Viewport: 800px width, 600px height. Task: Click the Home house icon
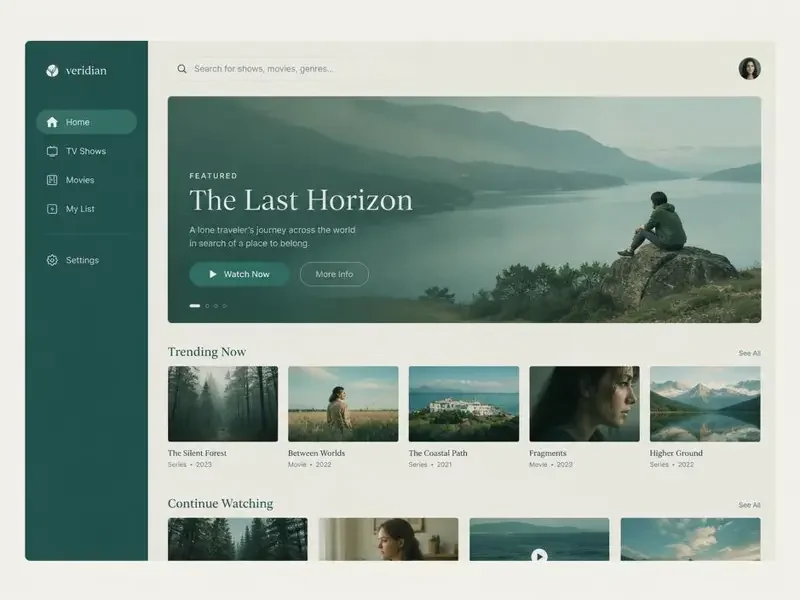(52, 122)
